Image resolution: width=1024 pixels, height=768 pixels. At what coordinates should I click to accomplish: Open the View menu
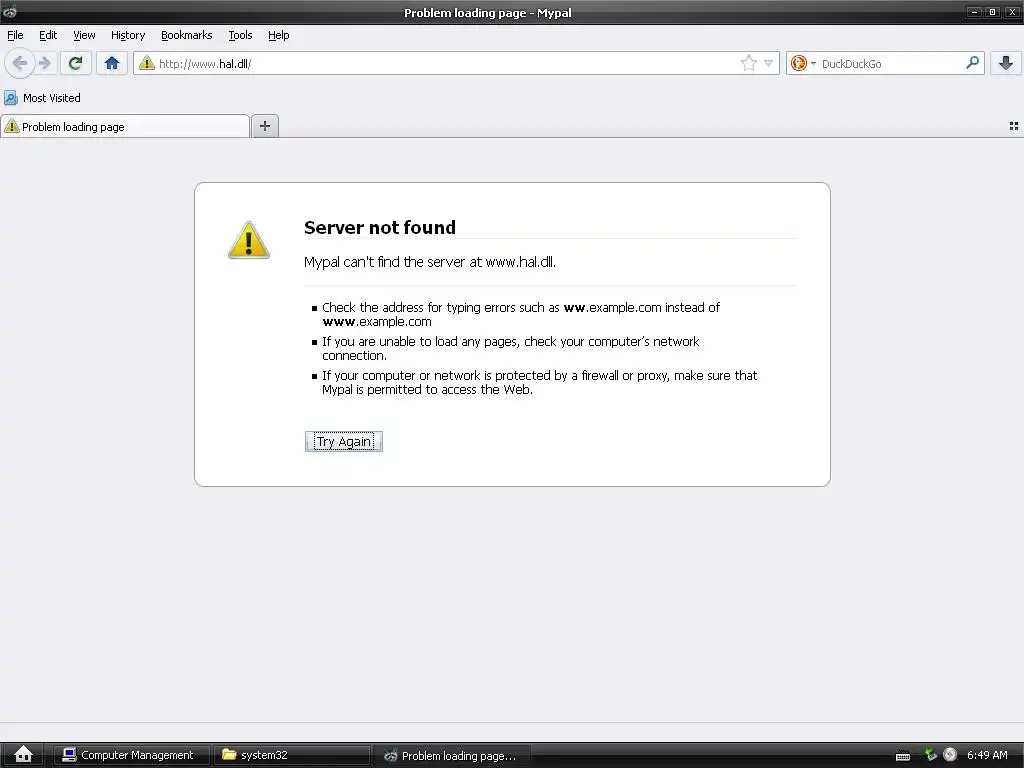pyautogui.click(x=84, y=35)
